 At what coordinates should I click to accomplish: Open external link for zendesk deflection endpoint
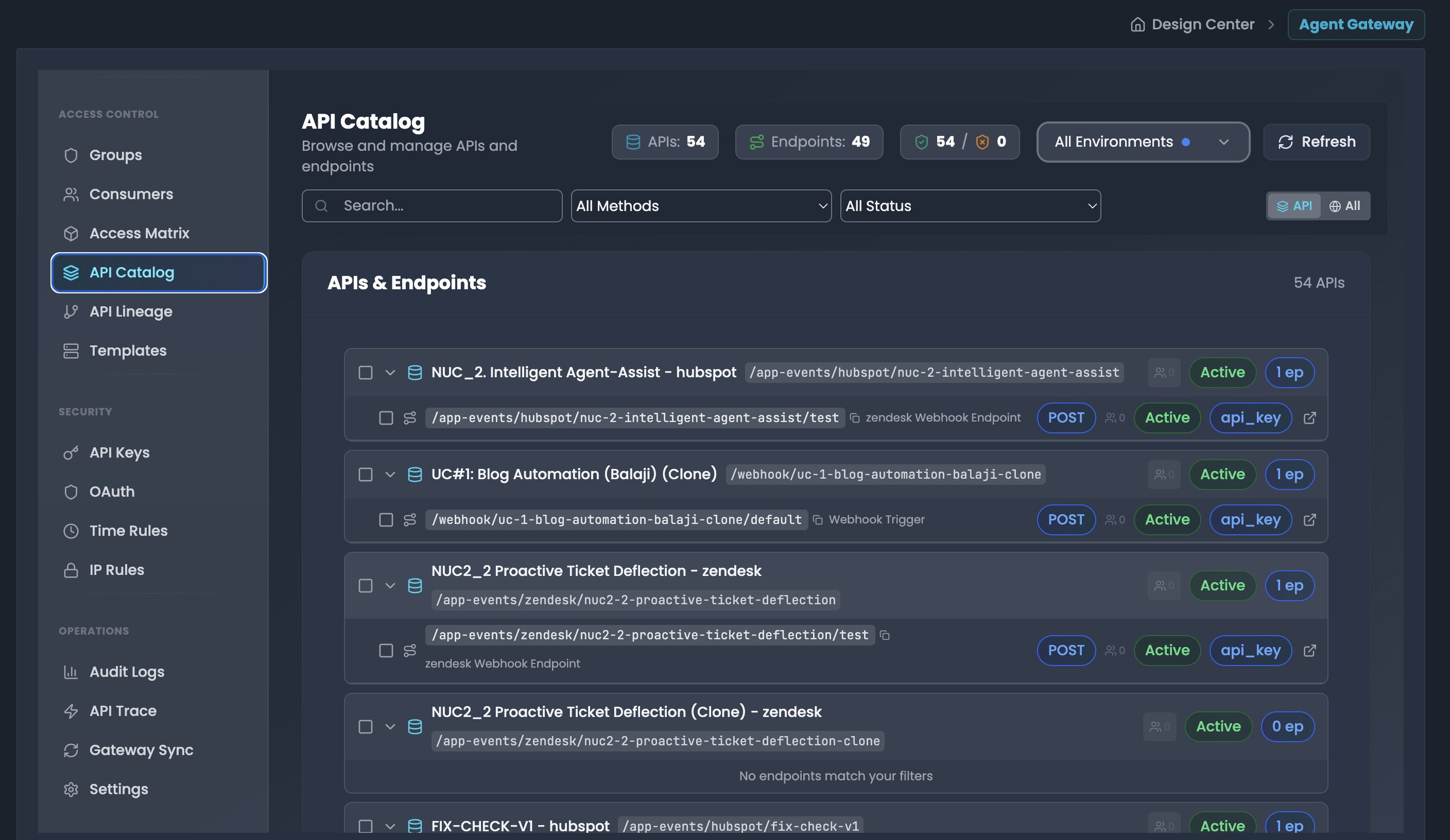point(1309,650)
